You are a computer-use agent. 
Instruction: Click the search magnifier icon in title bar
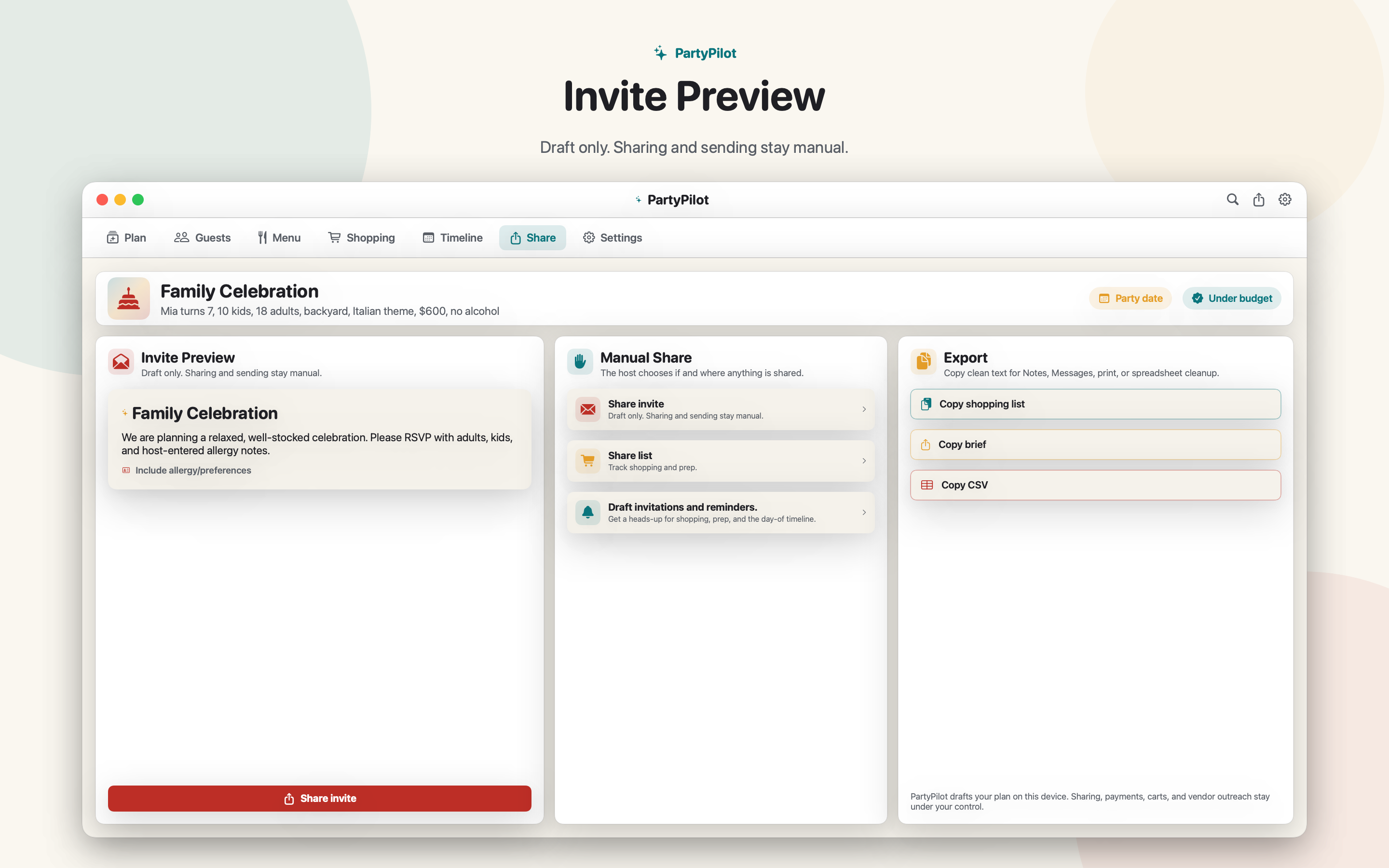click(1232, 199)
